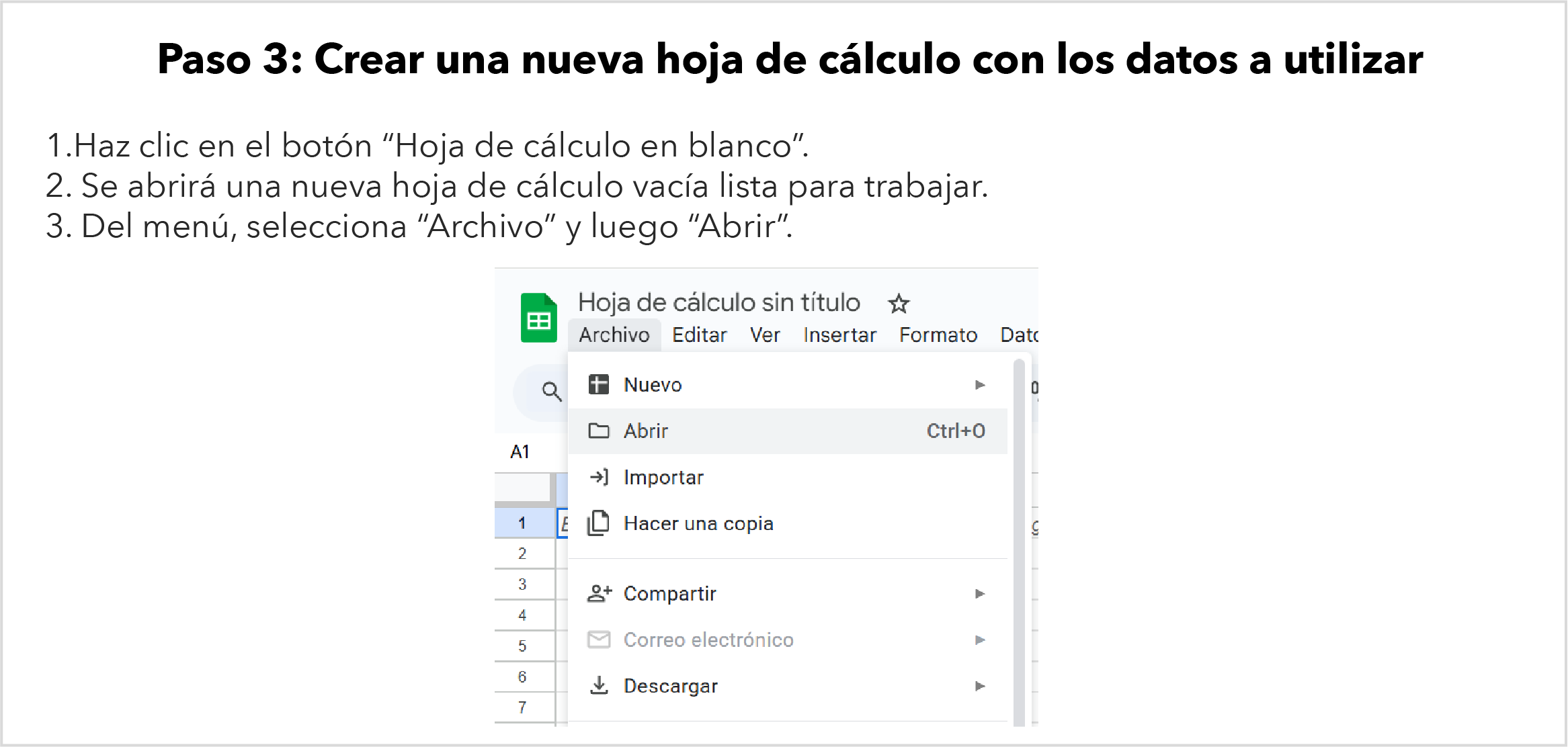Click the spreadsheet title 'Hoja de cálculo sin título'
Image resolution: width=1568 pixels, height=747 pixels.
[x=718, y=303]
